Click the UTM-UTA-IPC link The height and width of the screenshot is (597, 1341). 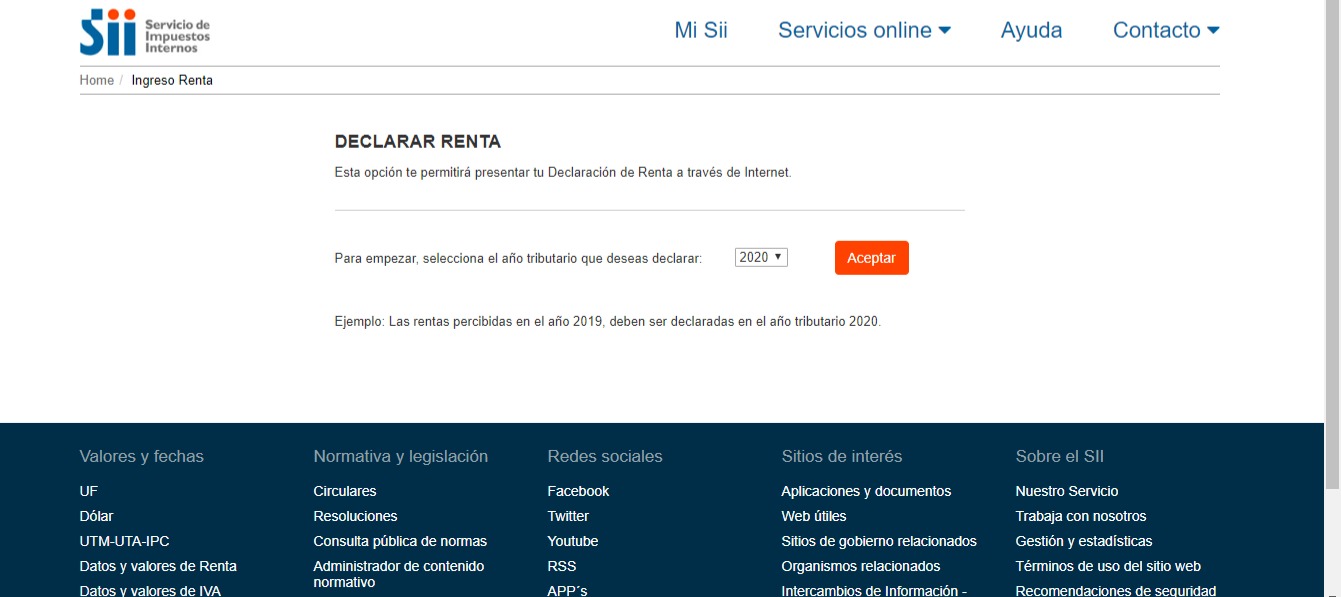(124, 541)
